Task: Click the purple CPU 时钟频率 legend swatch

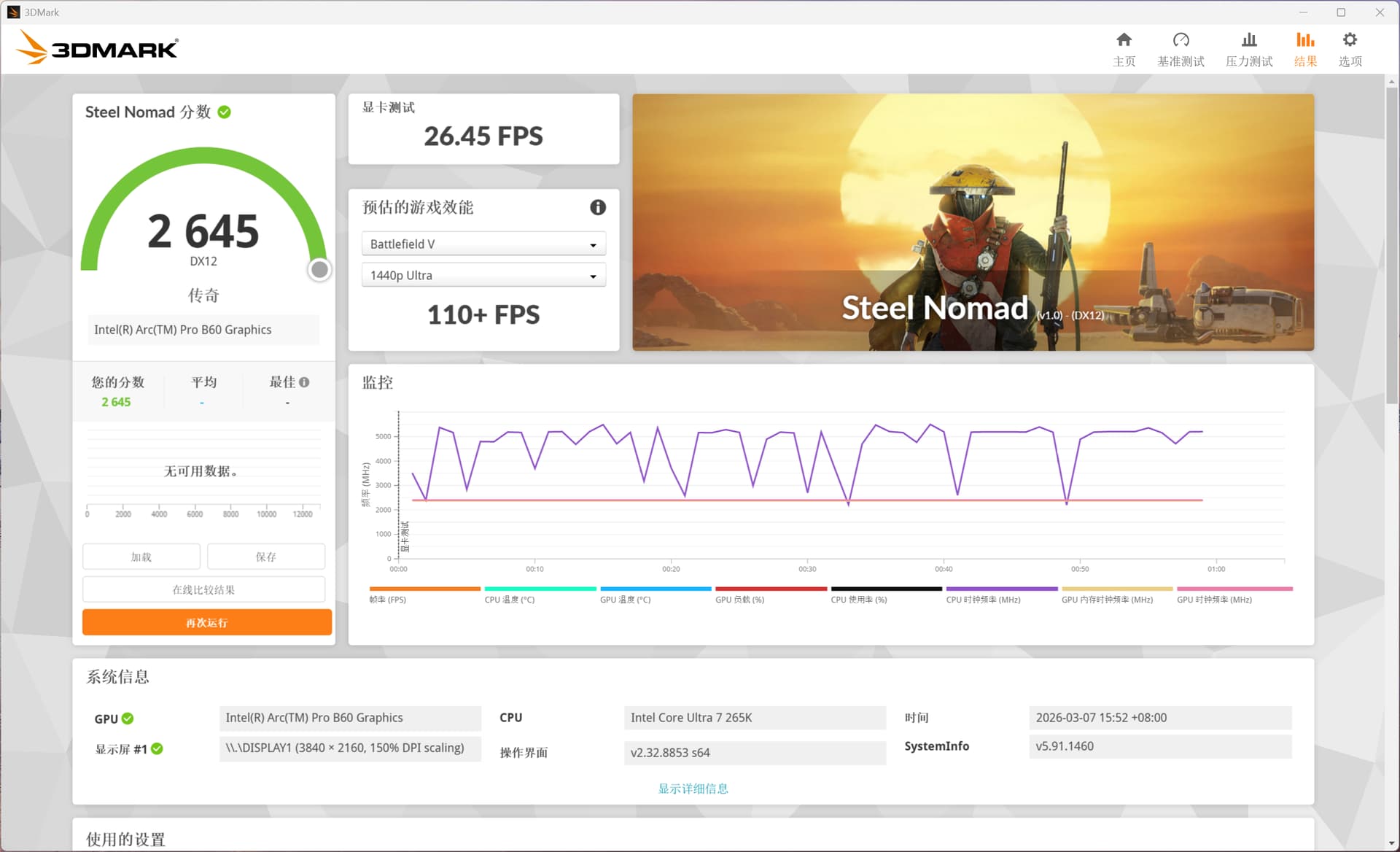Action: [x=1001, y=589]
